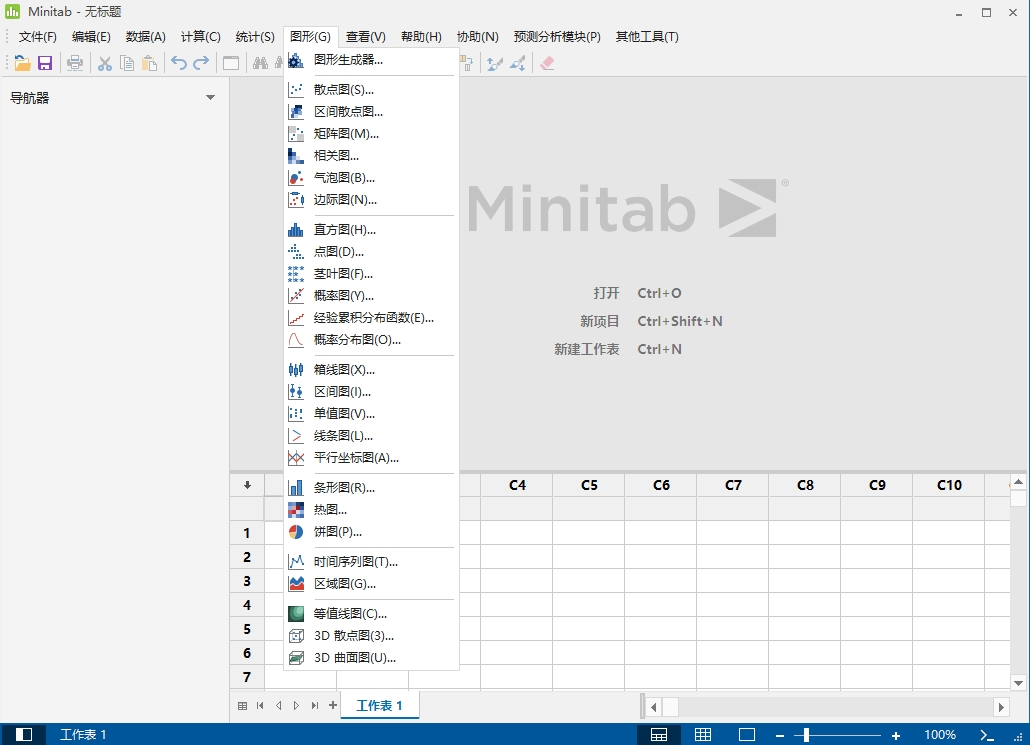The image size is (1030, 745).
Task: Click the Find binoculars icon
Action: click(261, 63)
